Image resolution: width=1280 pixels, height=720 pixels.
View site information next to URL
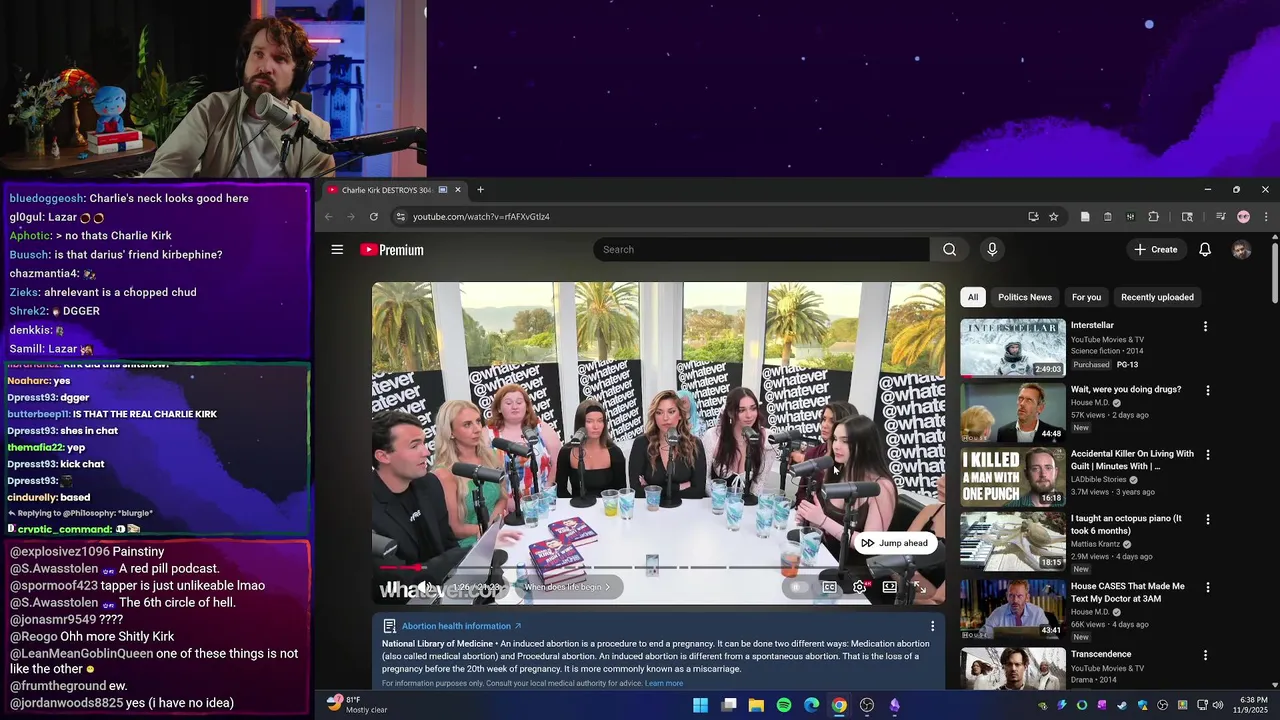click(x=400, y=217)
